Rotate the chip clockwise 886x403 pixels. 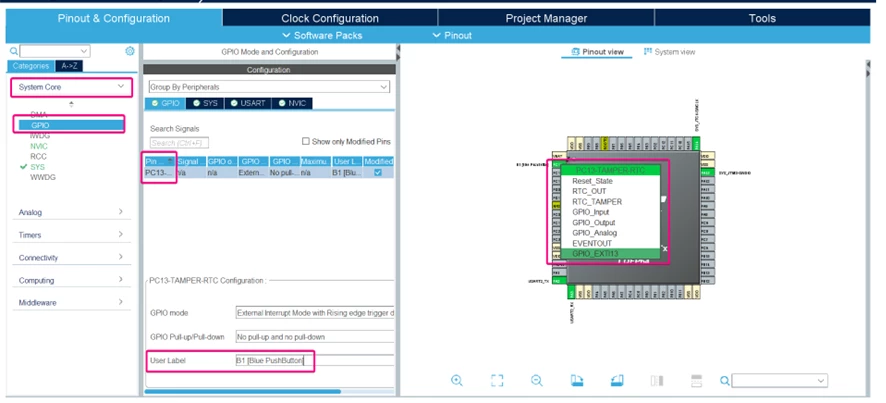(x=577, y=380)
